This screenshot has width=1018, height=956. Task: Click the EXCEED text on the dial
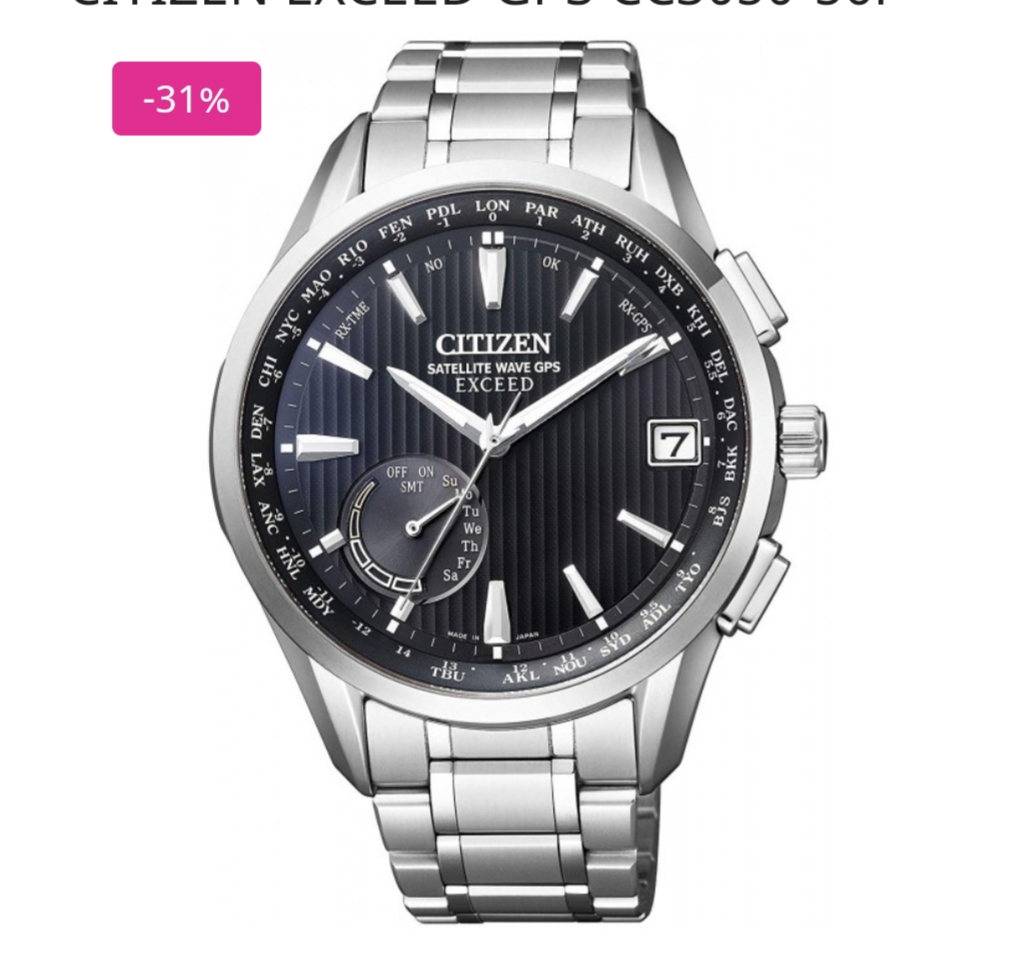pyautogui.click(x=494, y=385)
